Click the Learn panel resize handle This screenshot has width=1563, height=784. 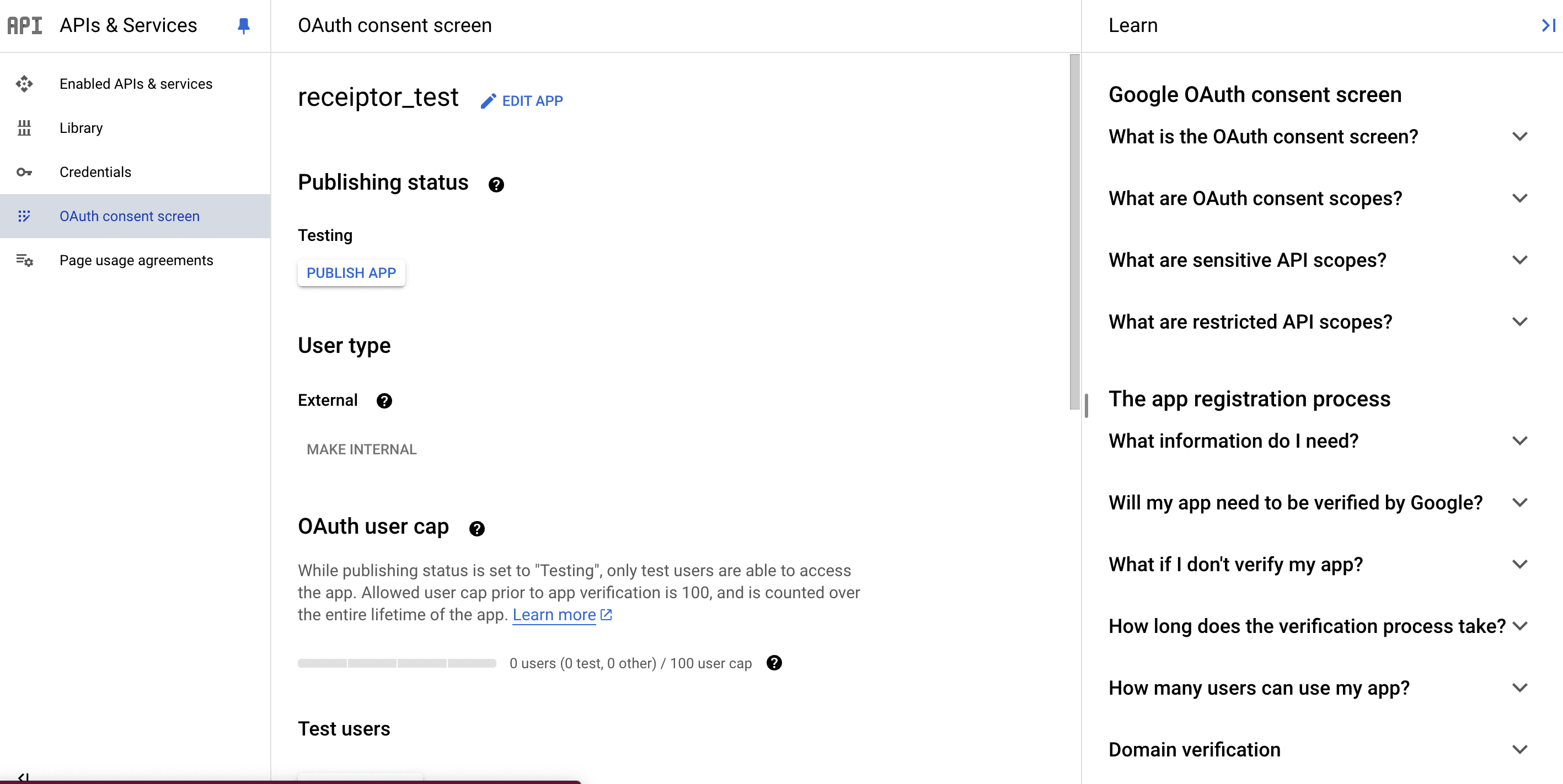click(1086, 406)
